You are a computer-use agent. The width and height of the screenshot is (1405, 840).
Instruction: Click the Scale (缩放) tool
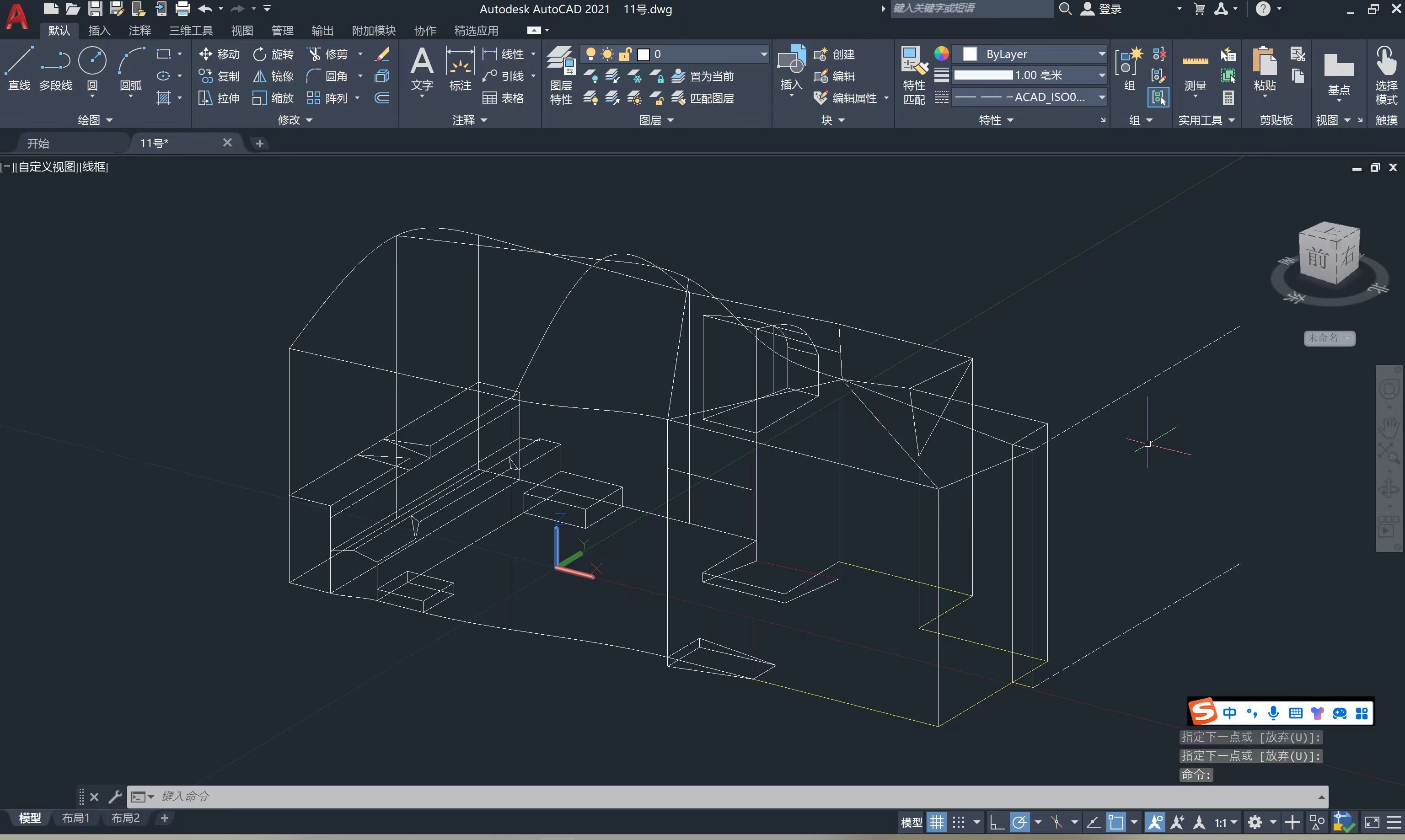(x=273, y=98)
